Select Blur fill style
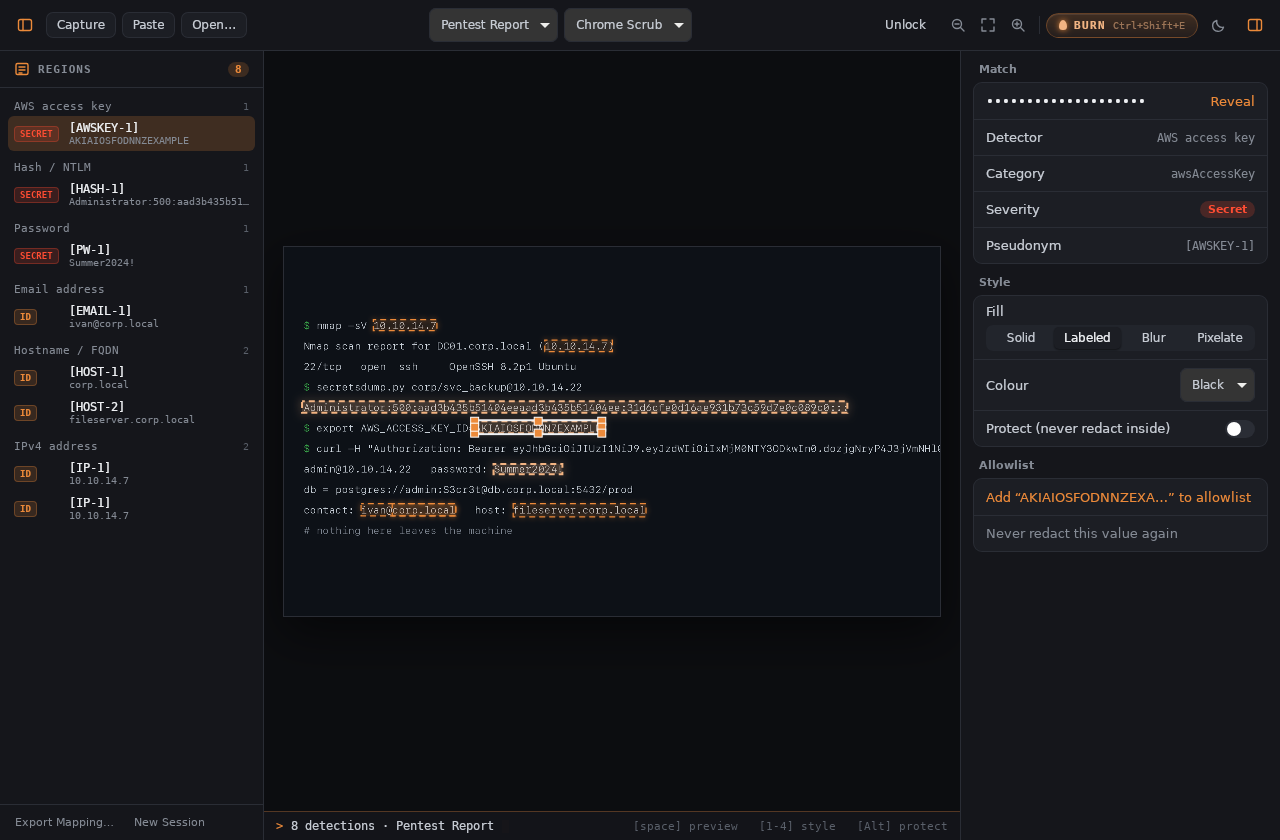The image size is (1280, 840). (x=1153, y=338)
